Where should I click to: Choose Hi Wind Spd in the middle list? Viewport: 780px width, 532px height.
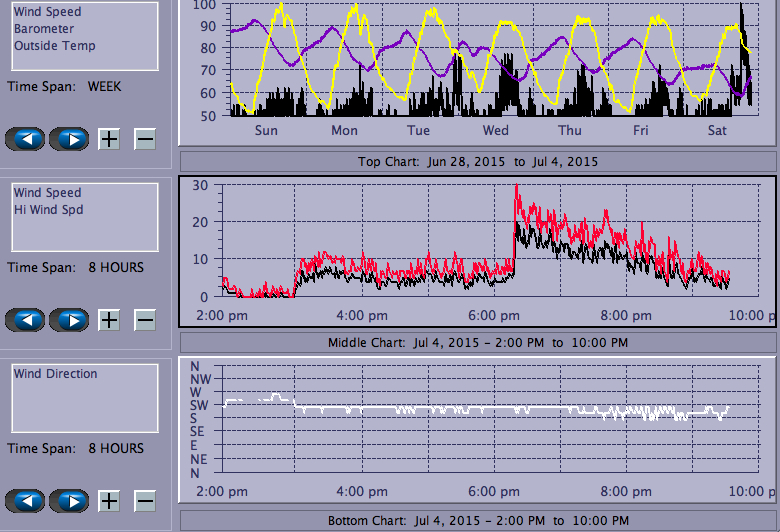48,210
